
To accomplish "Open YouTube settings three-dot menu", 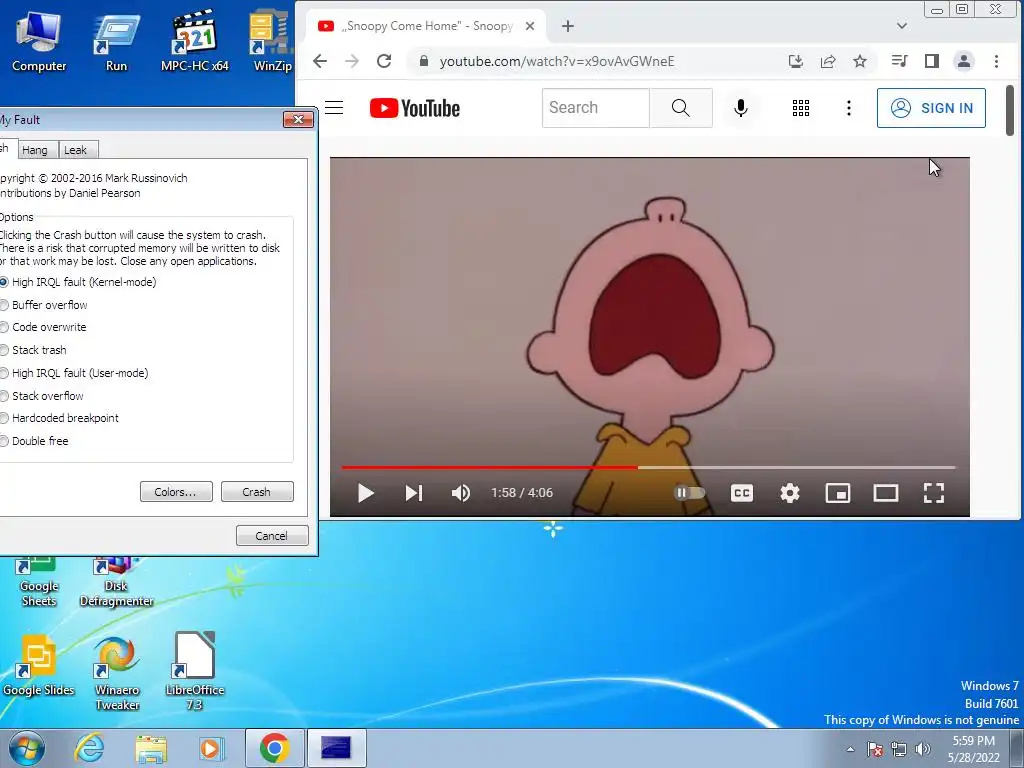I will tap(848, 108).
